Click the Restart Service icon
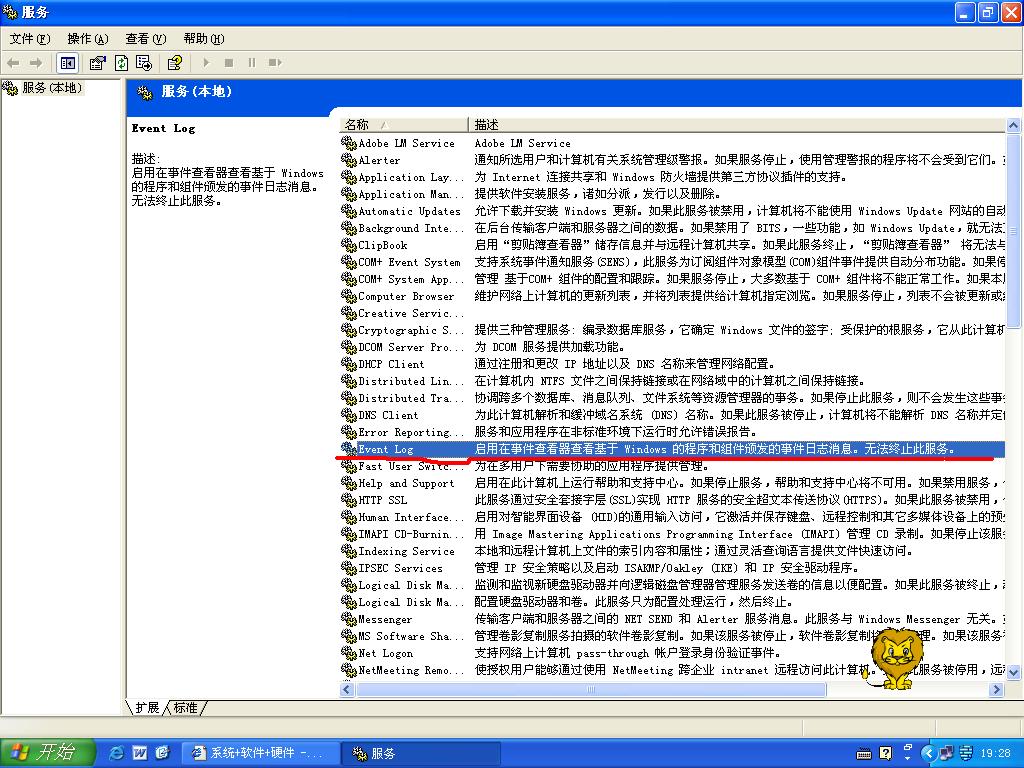 [275, 63]
